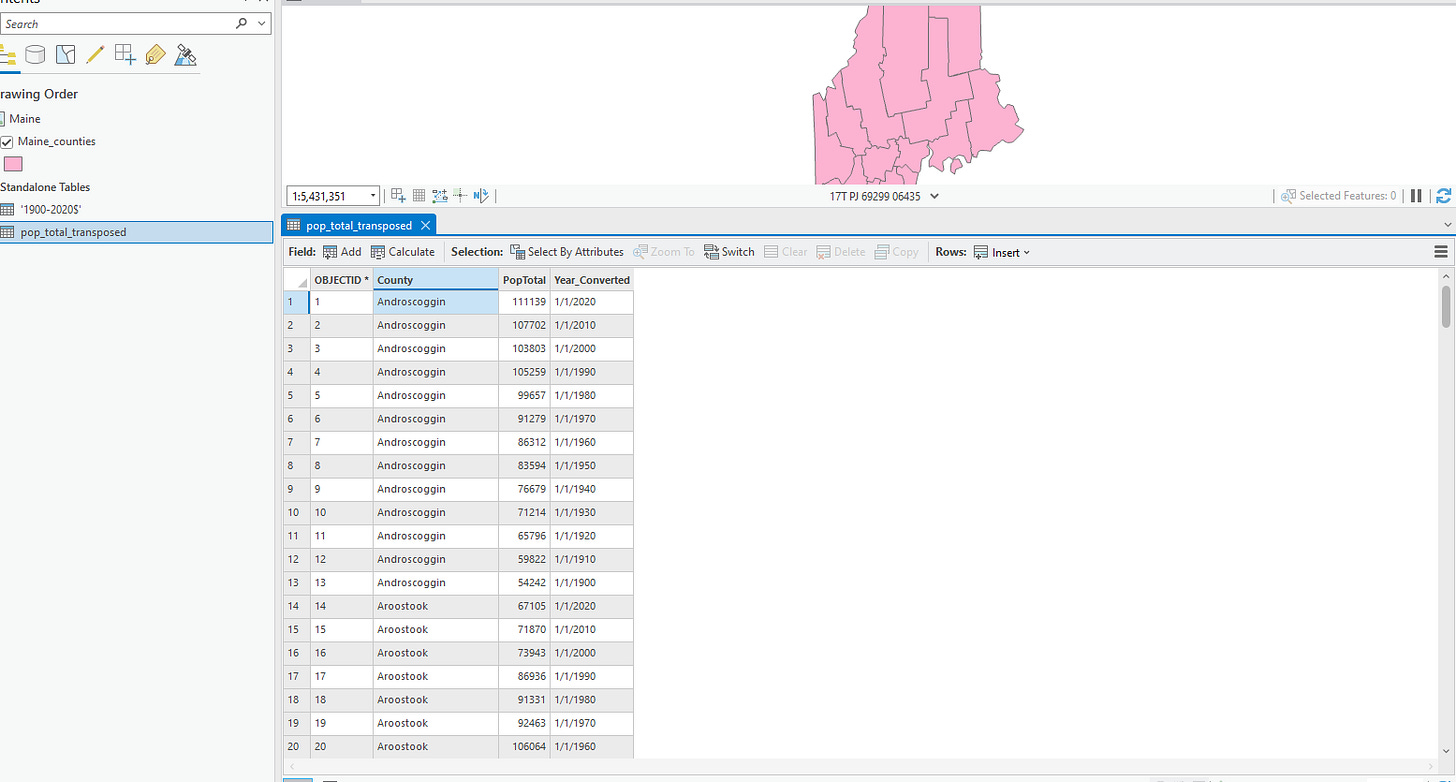Screen dimensions: 1456x782
Task: Select the List By Selection icon
Action: [x=65, y=55]
